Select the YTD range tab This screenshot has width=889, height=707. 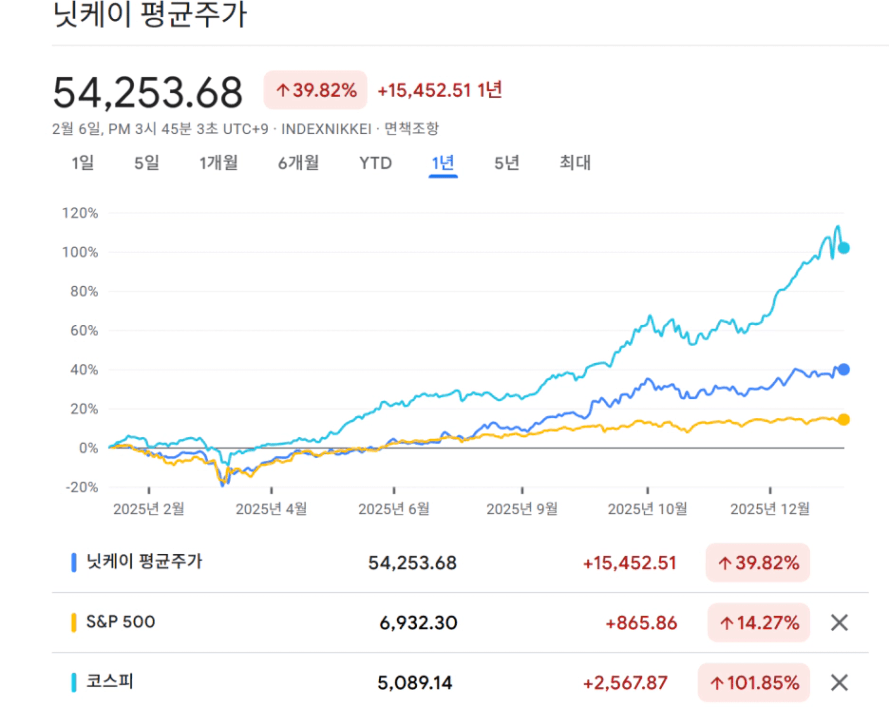point(375,163)
